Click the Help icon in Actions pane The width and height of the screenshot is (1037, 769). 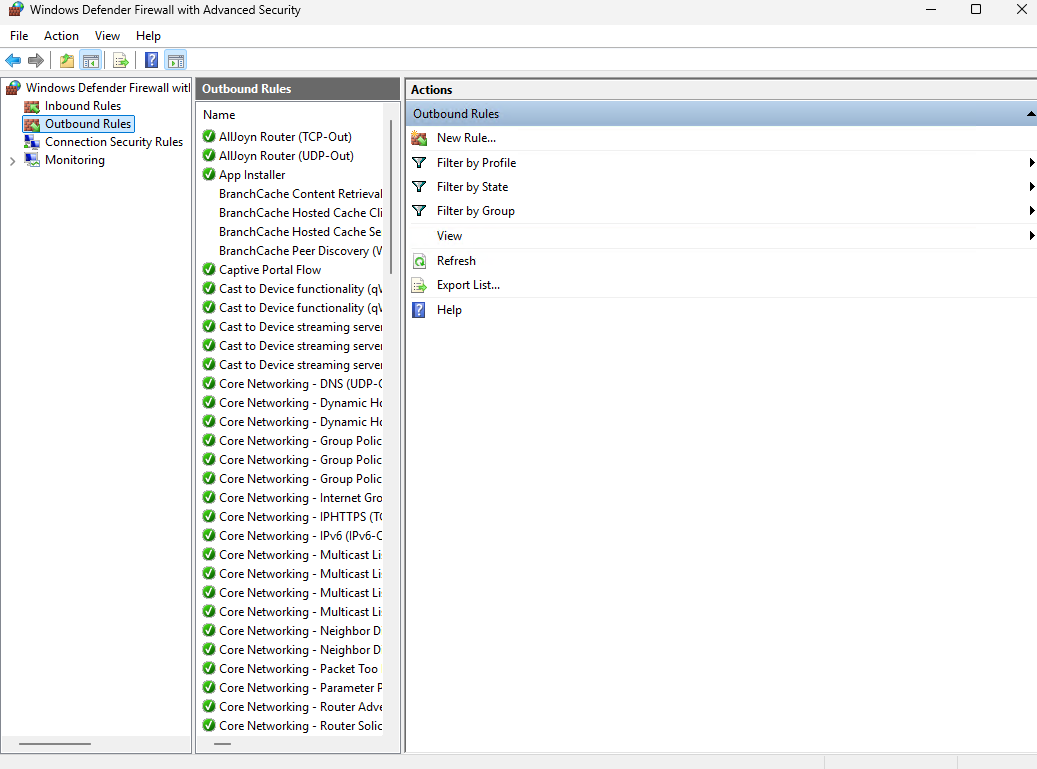tap(419, 309)
